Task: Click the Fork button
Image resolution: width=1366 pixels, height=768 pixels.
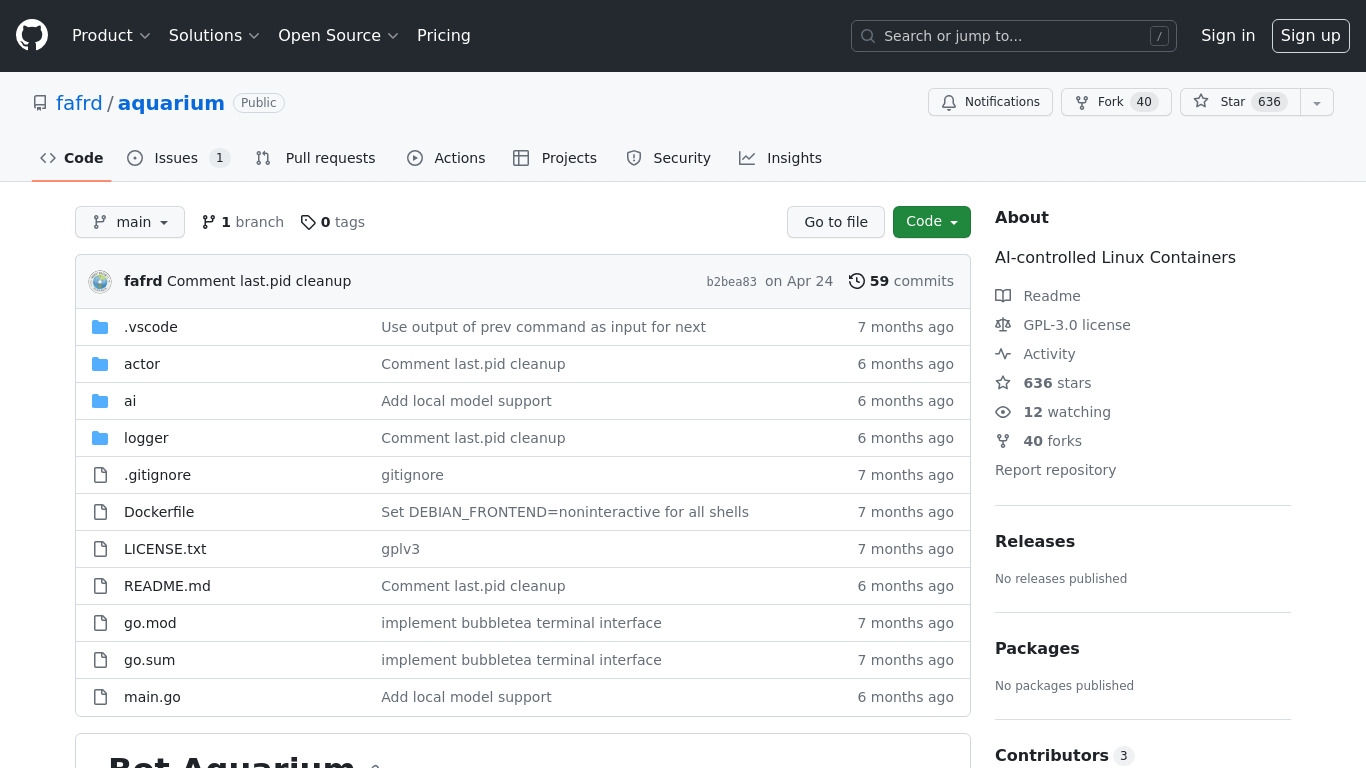Action: point(1116,102)
